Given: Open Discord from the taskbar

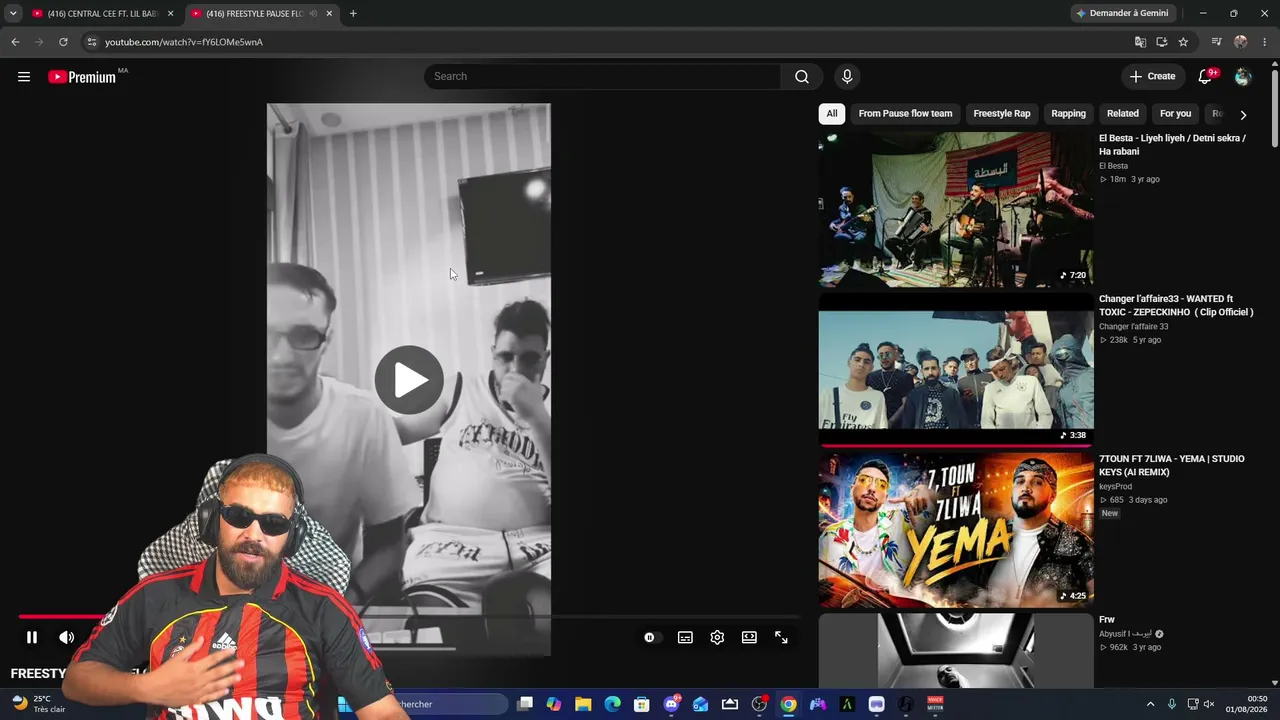Looking at the screenshot, I should [671, 704].
